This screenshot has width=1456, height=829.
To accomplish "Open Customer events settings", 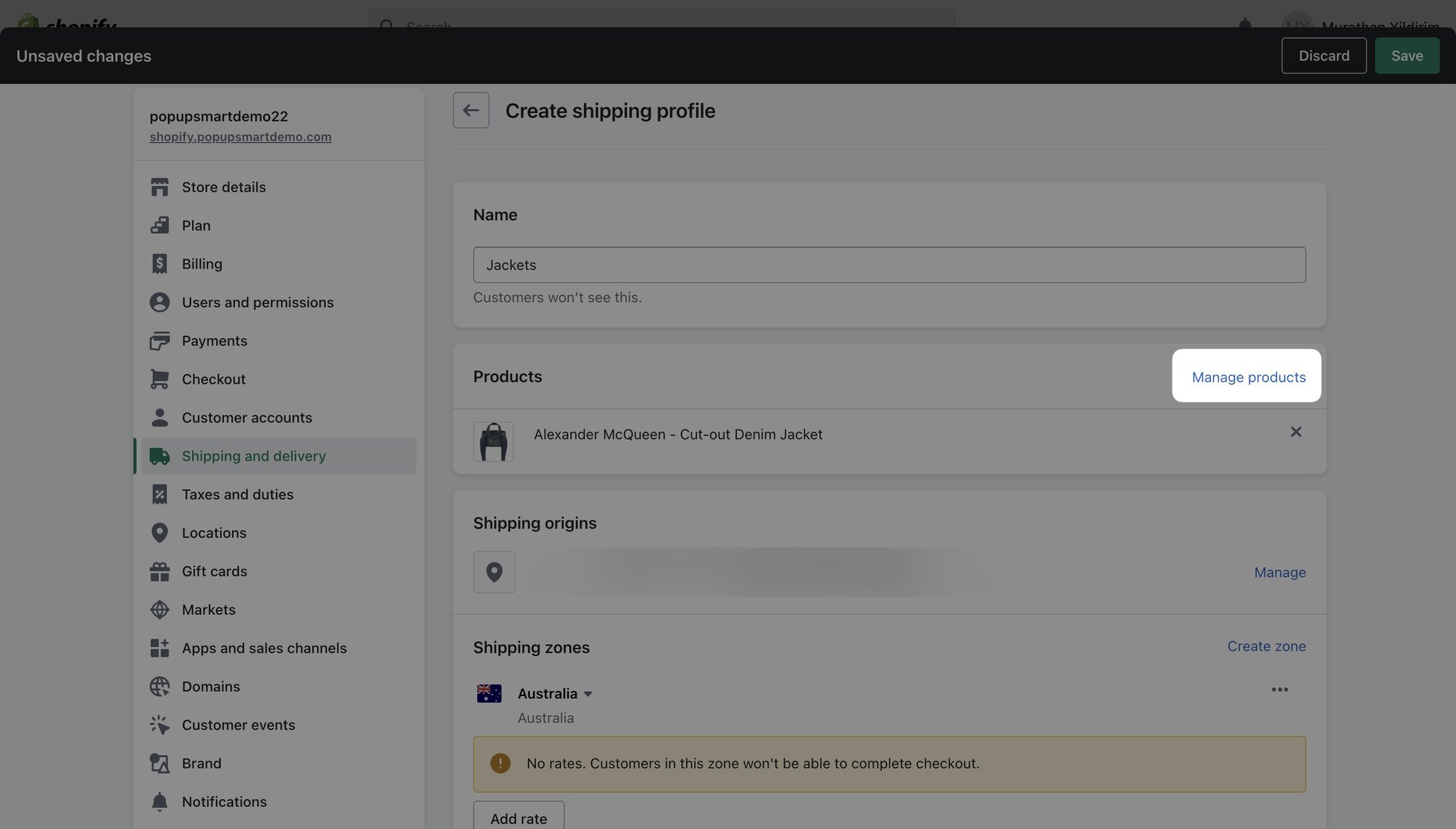I will tap(279, 724).
